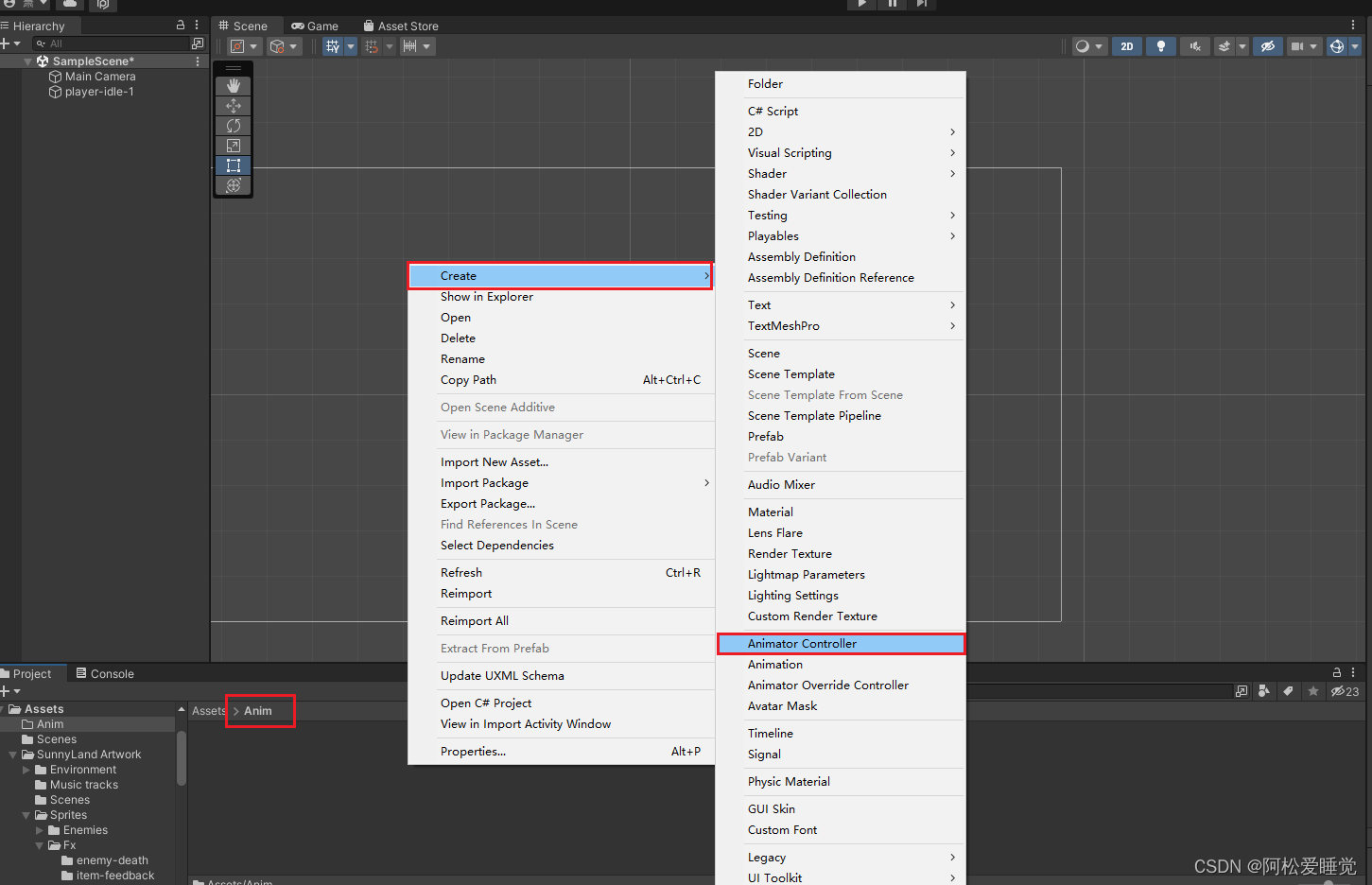The width and height of the screenshot is (1372, 885).
Task: Open the tool handle position (pivot) control
Action: tap(244, 46)
